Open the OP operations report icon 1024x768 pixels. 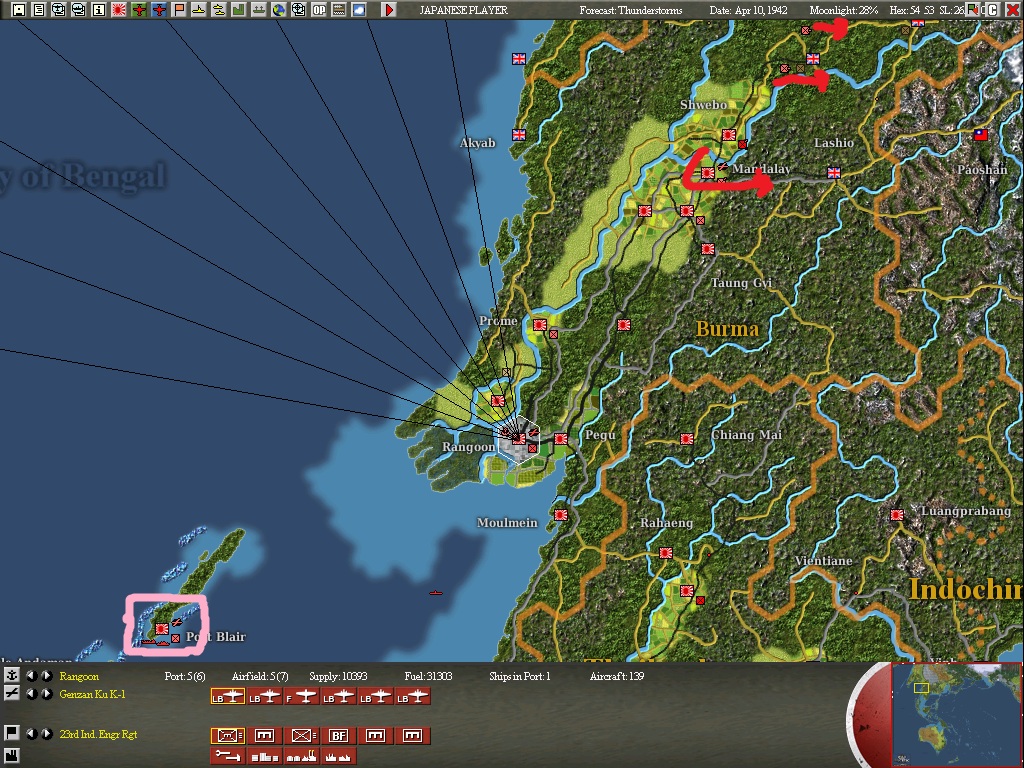pos(319,10)
